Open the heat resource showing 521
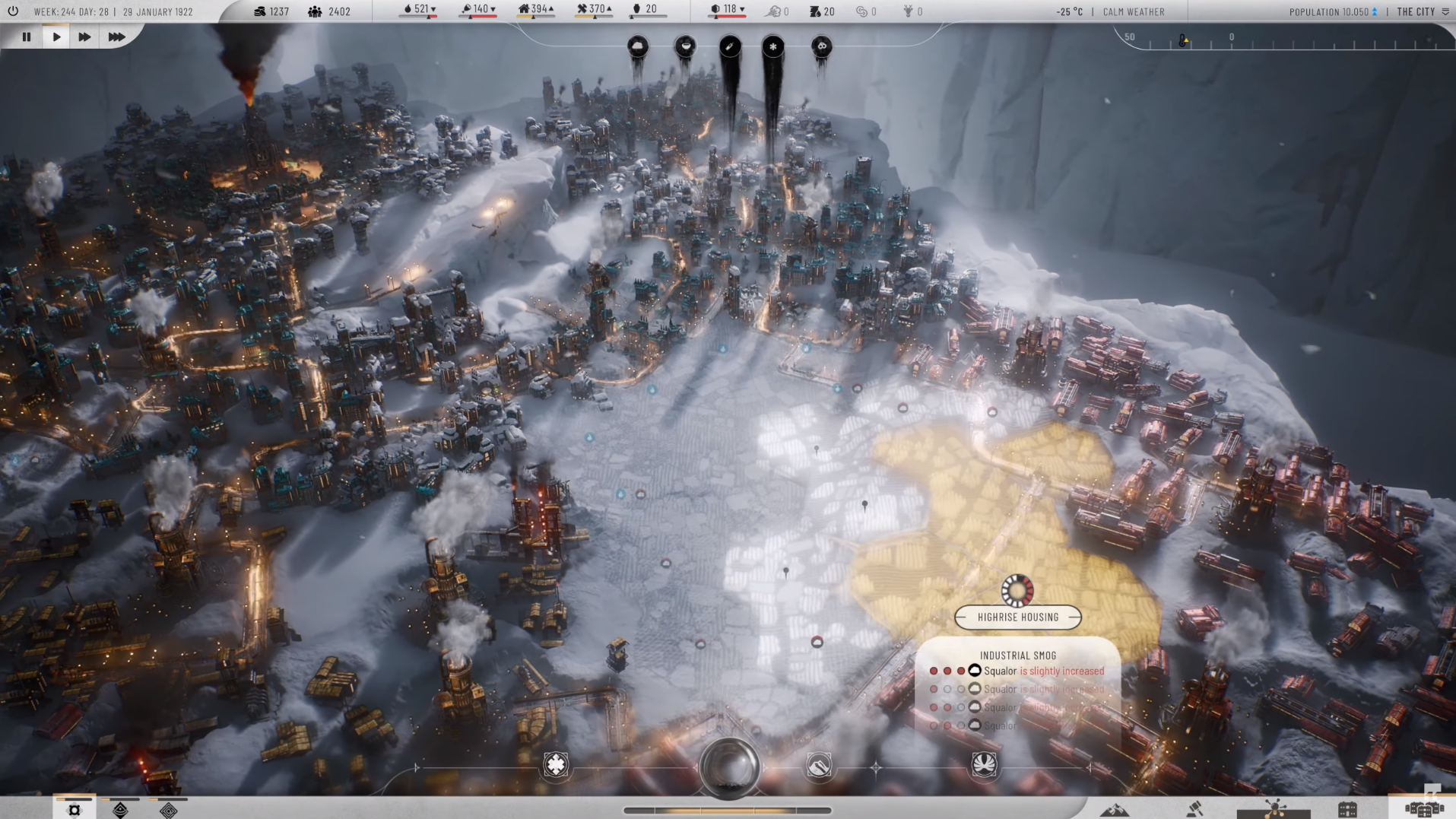The image size is (1456, 819). pos(420,10)
